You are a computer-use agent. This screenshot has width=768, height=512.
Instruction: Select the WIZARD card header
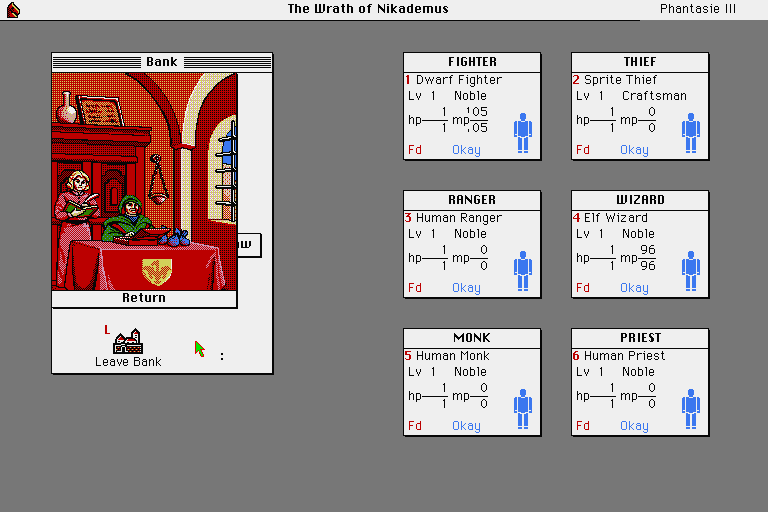pyautogui.click(x=640, y=200)
